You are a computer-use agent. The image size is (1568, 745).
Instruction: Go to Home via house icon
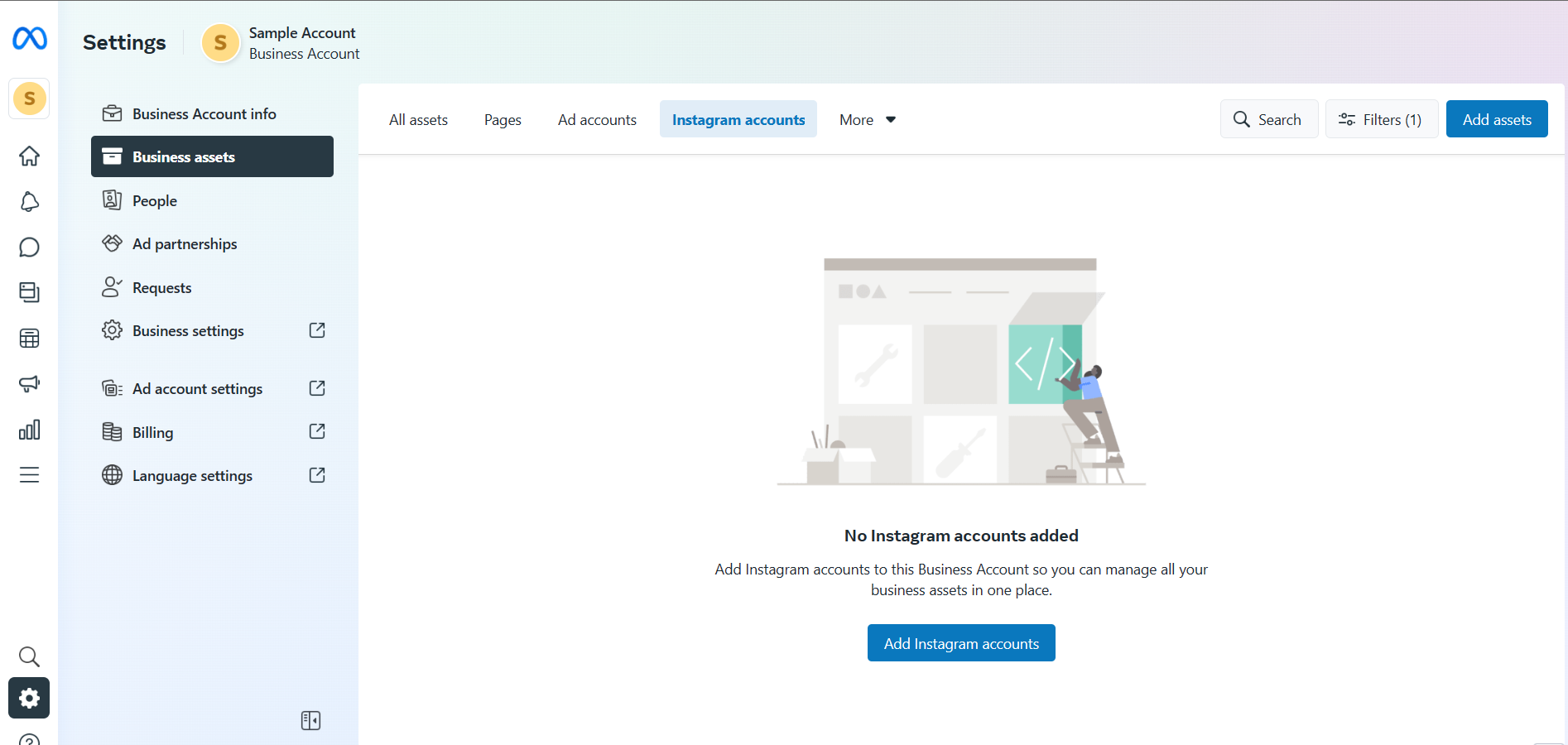29,156
